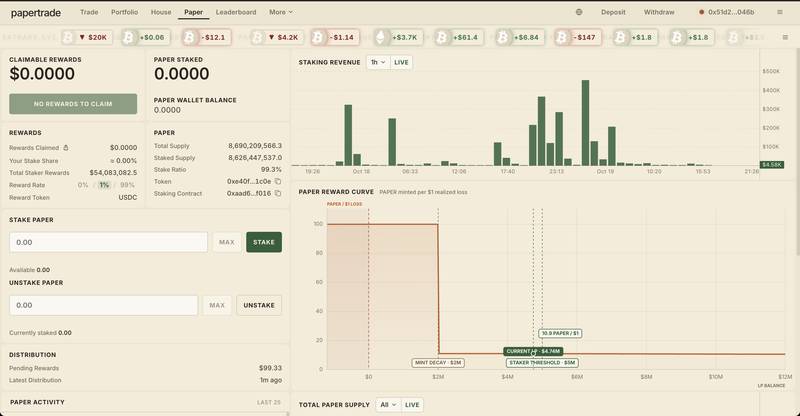Click the +$61.4 Bitcoin ticker chip
Viewport: 800px width, 416px height.
(459, 37)
